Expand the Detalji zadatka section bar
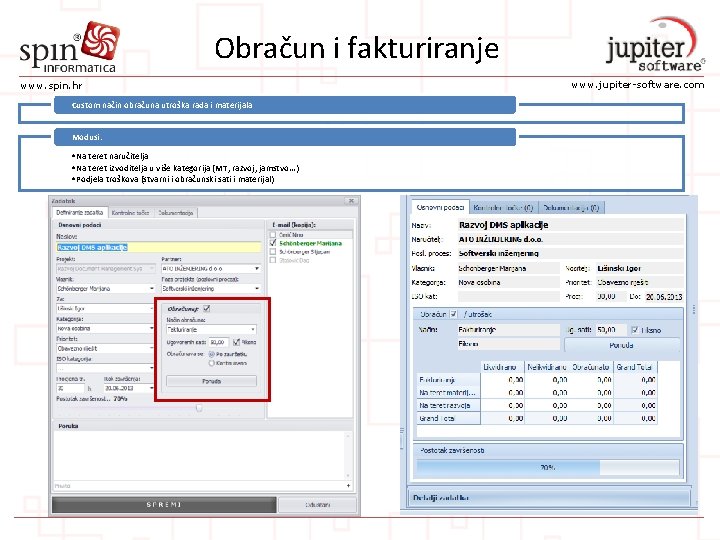Image resolution: width=720 pixels, height=540 pixels. (x=549, y=498)
